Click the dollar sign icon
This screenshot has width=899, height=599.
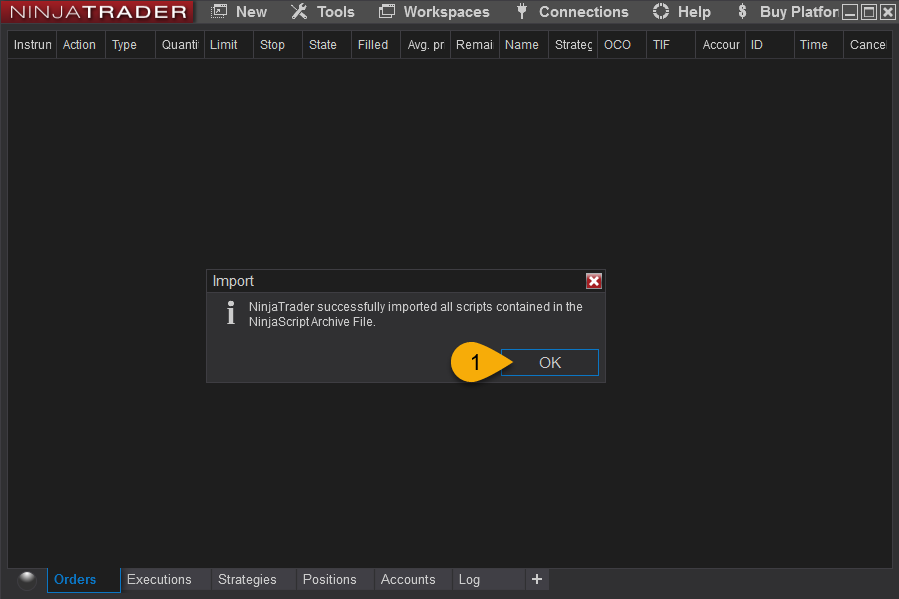pos(742,11)
